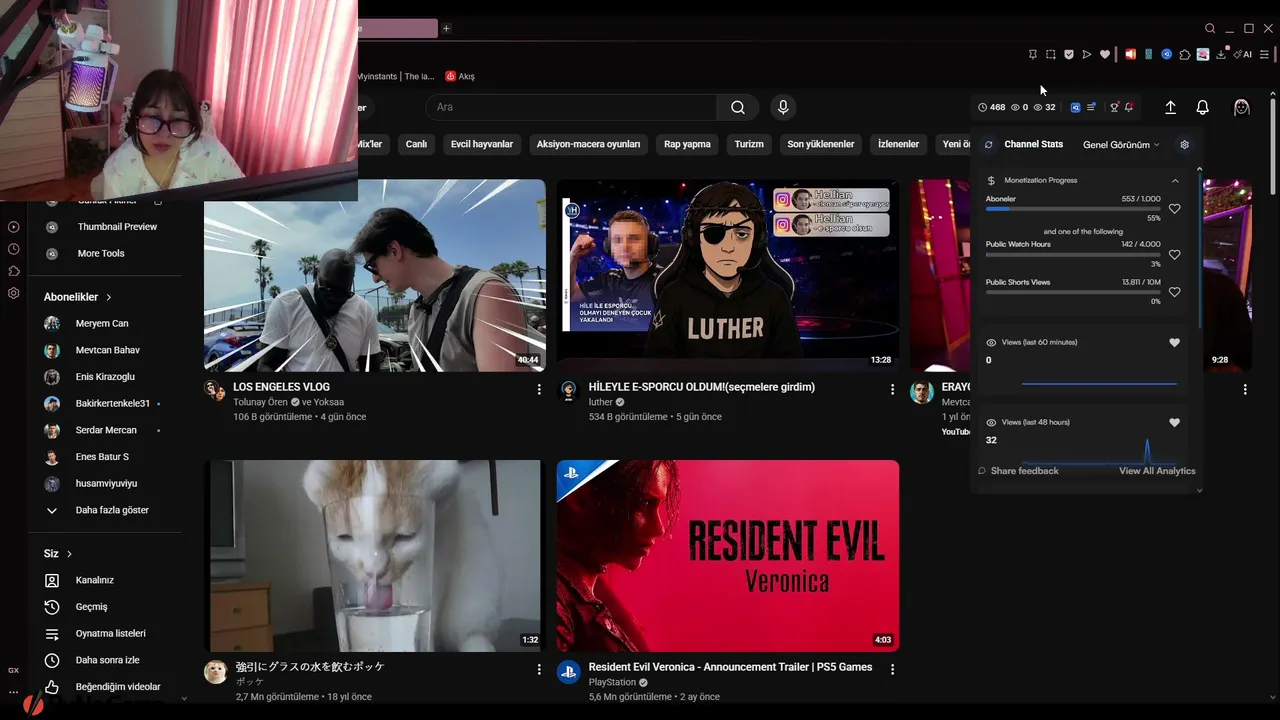Image resolution: width=1280 pixels, height=720 pixels.
Task: Favorite the Public Watch Hours stat
Action: pyautogui.click(x=1175, y=255)
